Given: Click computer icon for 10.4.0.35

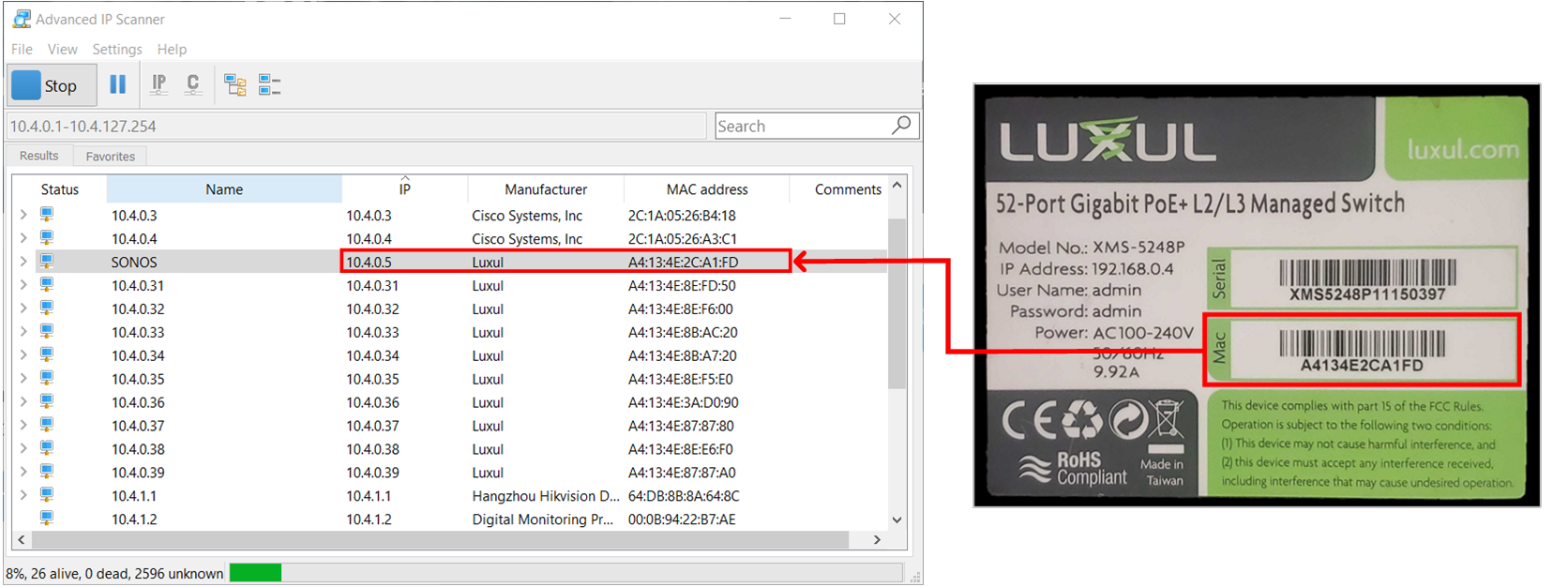Looking at the screenshot, I should (x=47, y=378).
